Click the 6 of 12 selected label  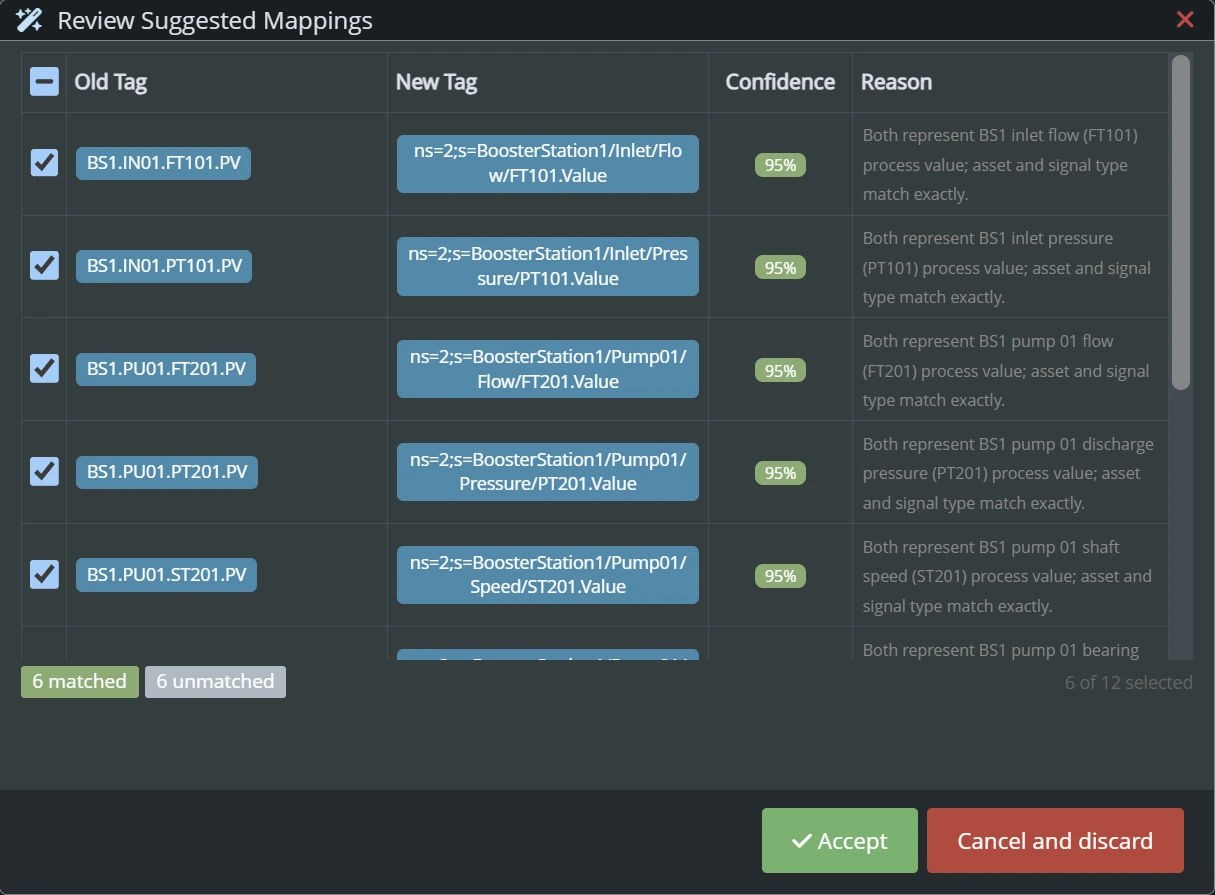[x=1128, y=682]
